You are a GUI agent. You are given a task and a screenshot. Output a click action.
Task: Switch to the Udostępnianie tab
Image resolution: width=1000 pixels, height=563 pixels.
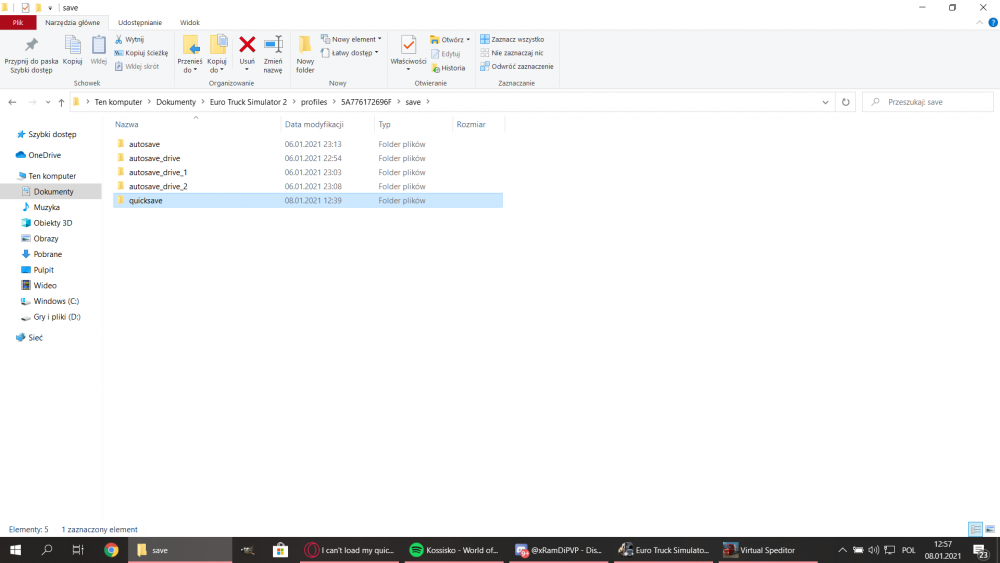tap(139, 22)
